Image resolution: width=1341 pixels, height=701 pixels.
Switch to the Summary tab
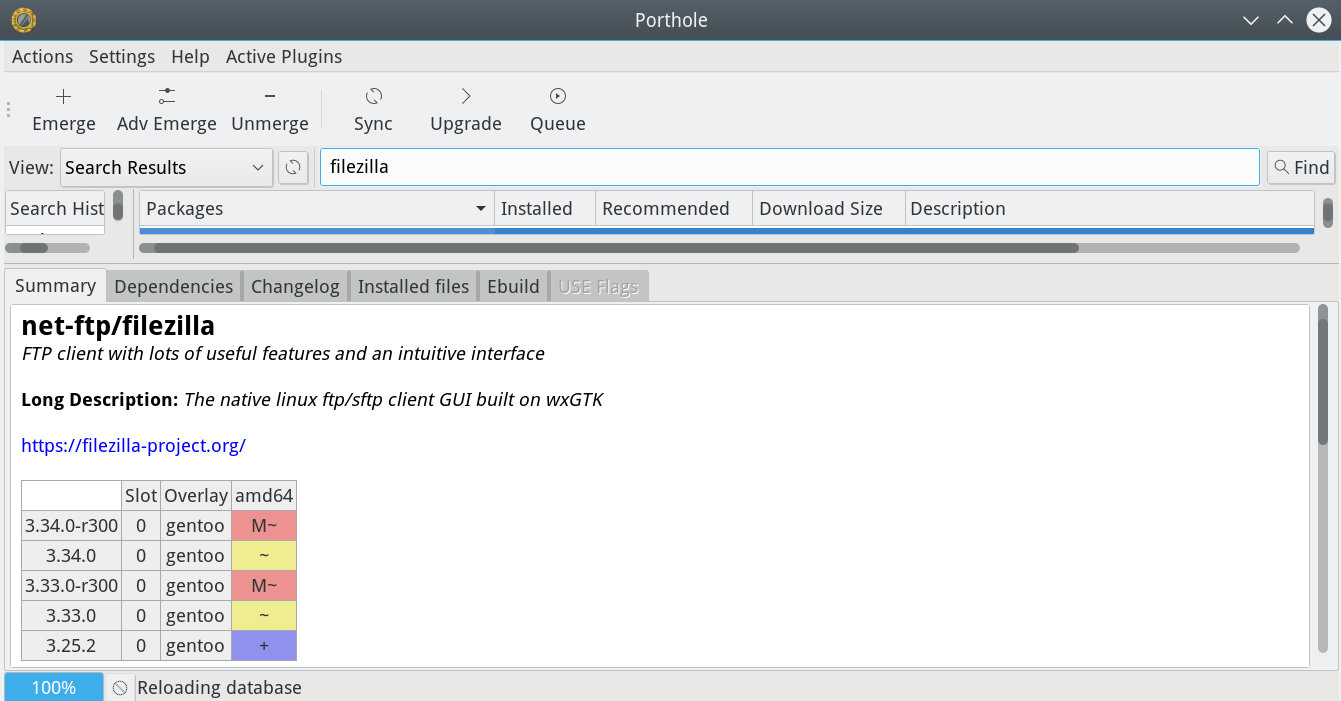(x=55, y=286)
